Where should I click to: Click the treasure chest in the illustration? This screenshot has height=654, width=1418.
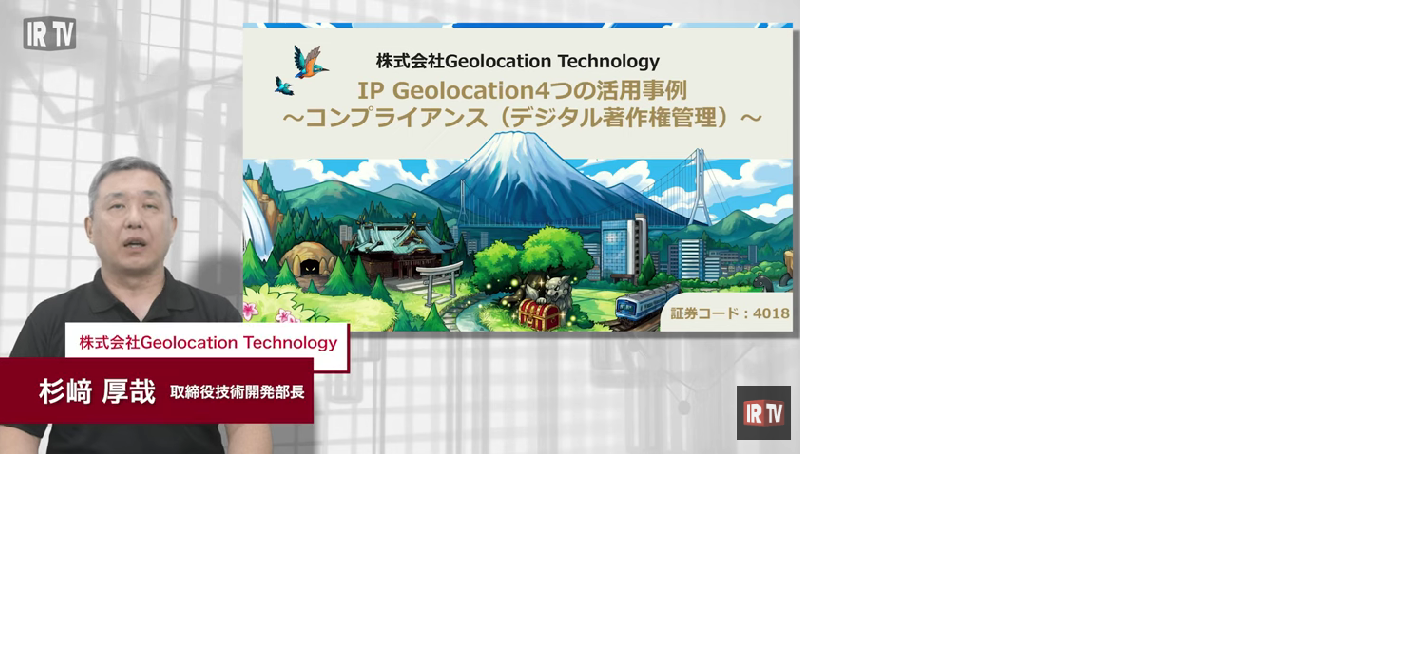541,316
